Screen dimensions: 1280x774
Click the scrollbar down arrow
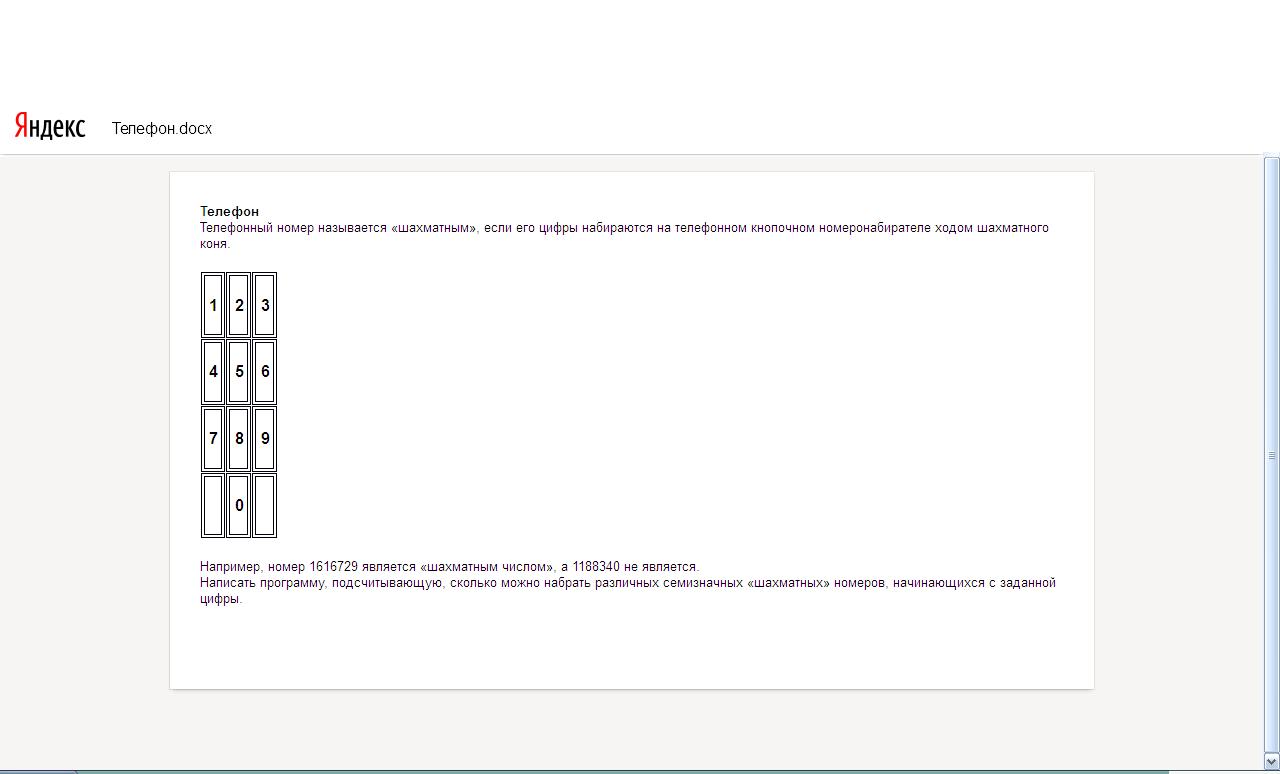(x=1272, y=762)
